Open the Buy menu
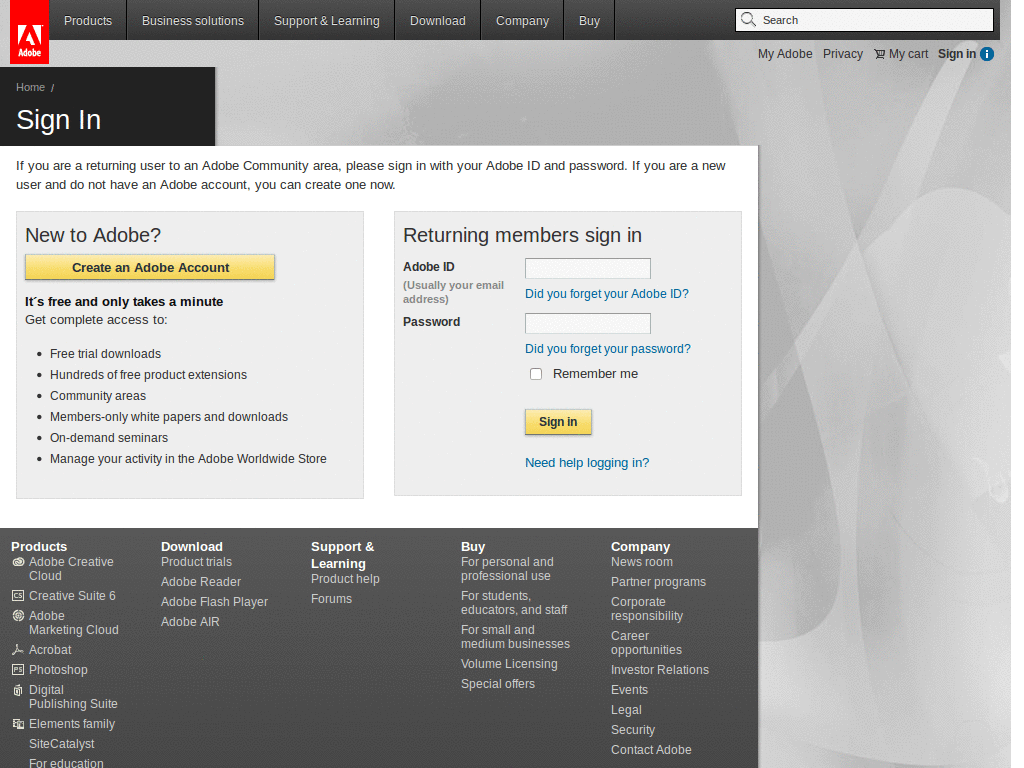1024x768 pixels. click(589, 20)
